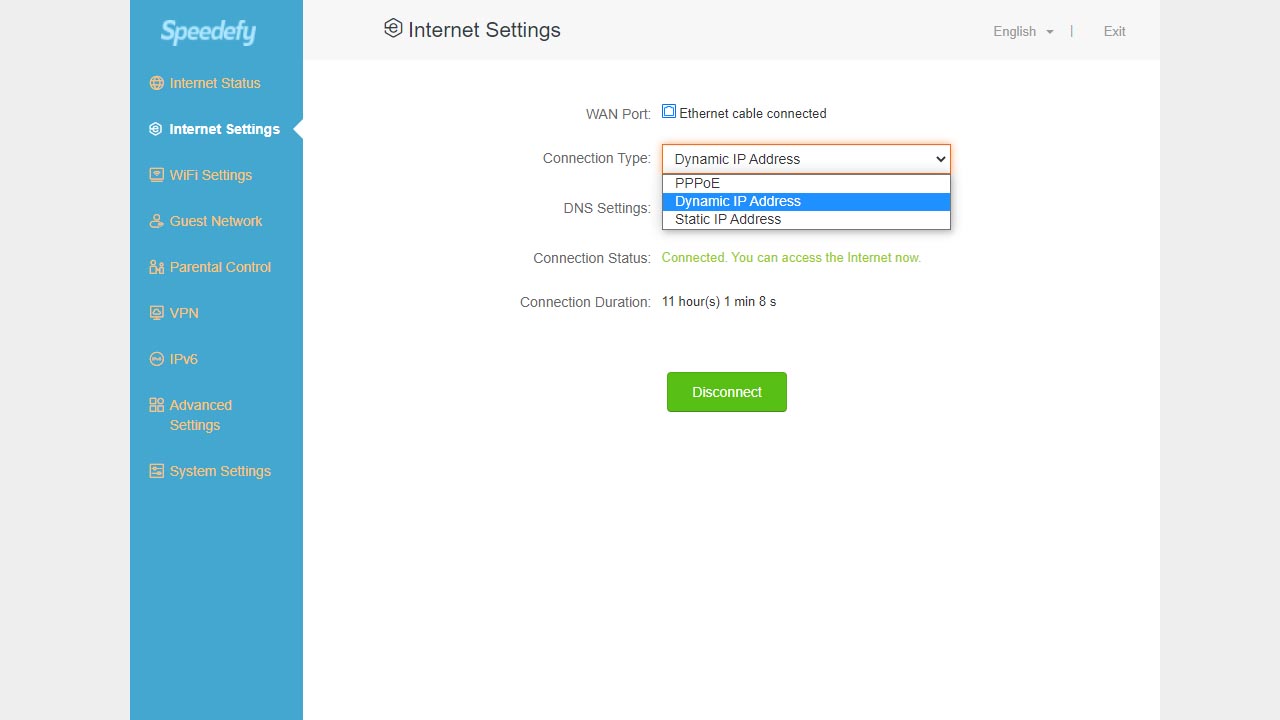This screenshot has width=1280, height=720.
Task: Click the Exit link
Action: coord(1114,32)
